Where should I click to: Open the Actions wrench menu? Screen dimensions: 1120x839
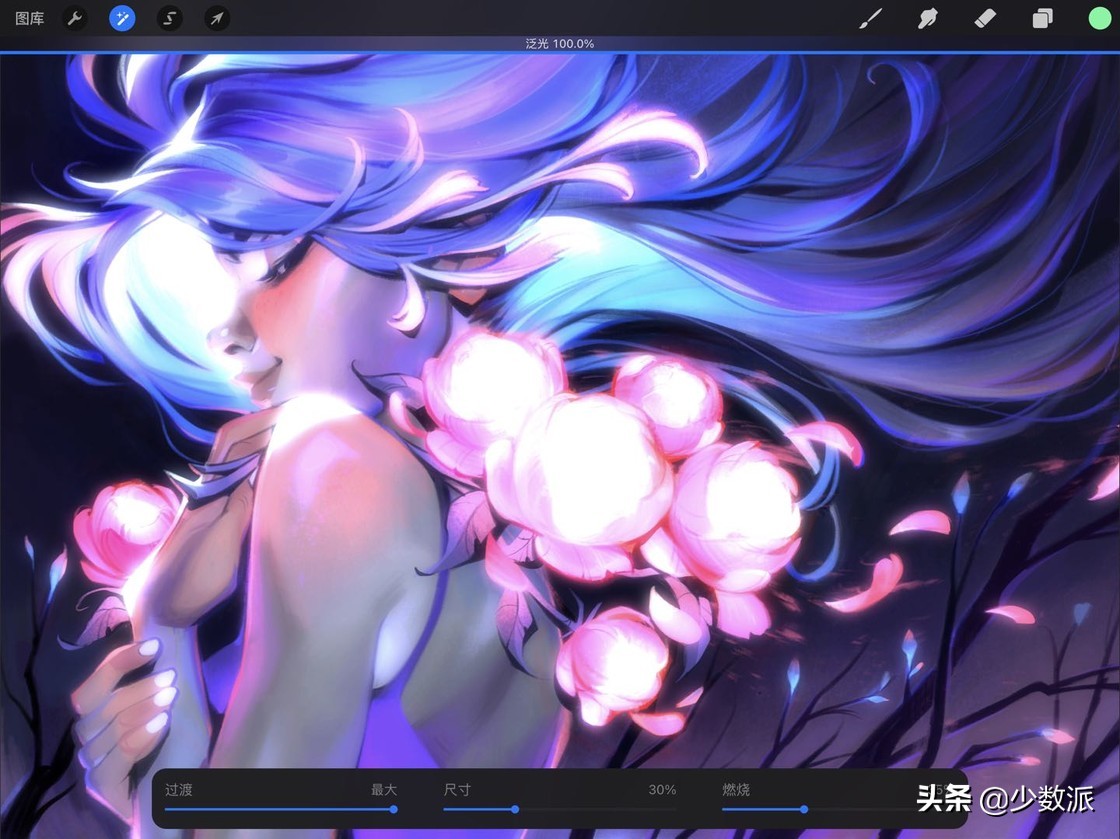(x=75, y=19)
